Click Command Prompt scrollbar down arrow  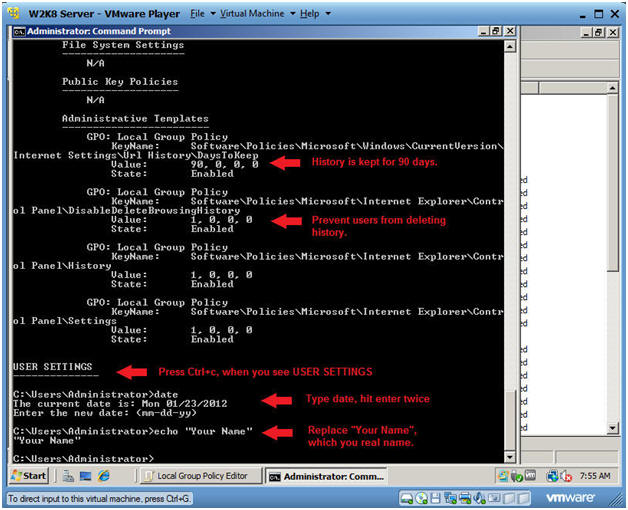tap(509, 457)
